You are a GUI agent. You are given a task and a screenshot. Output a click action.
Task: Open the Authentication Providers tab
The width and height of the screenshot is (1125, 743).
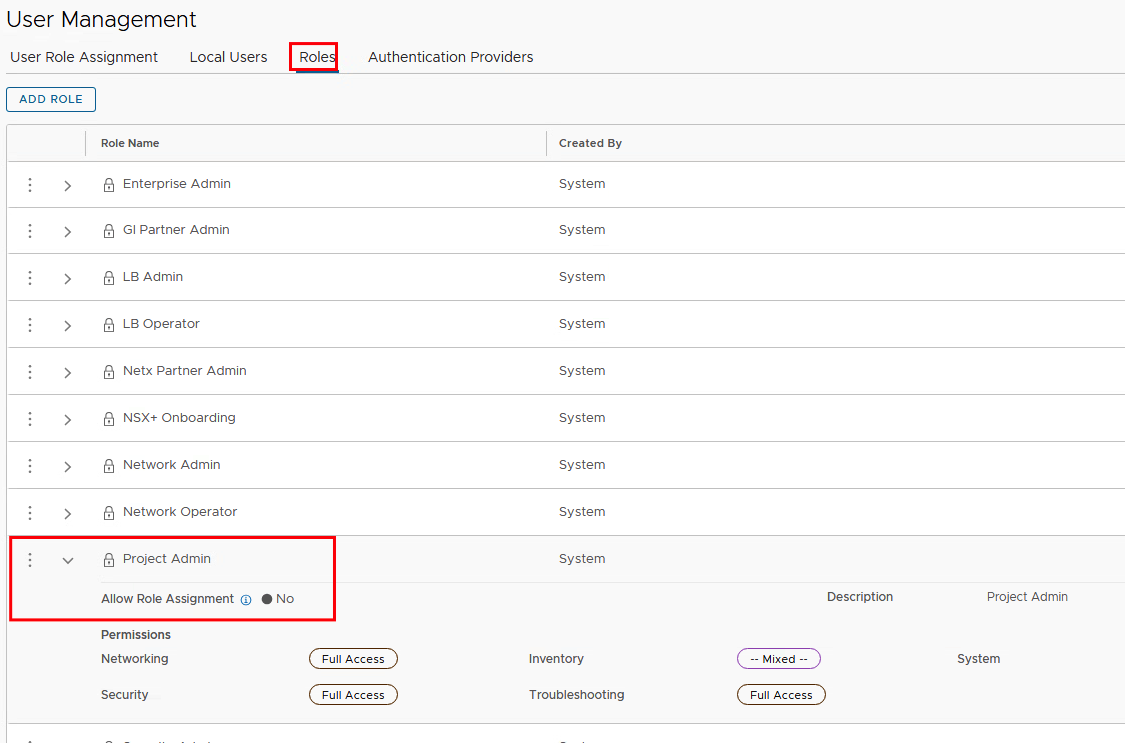[450, 57]
